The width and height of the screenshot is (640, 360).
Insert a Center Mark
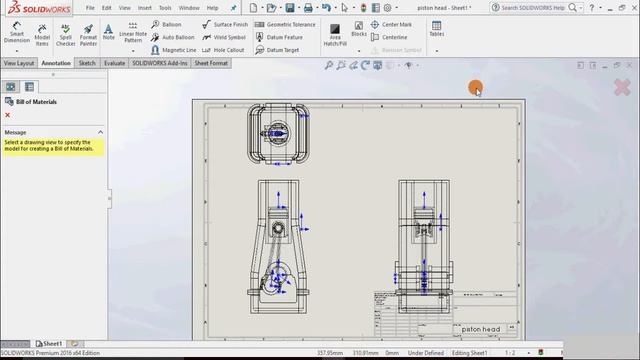(x=391, y=24)
